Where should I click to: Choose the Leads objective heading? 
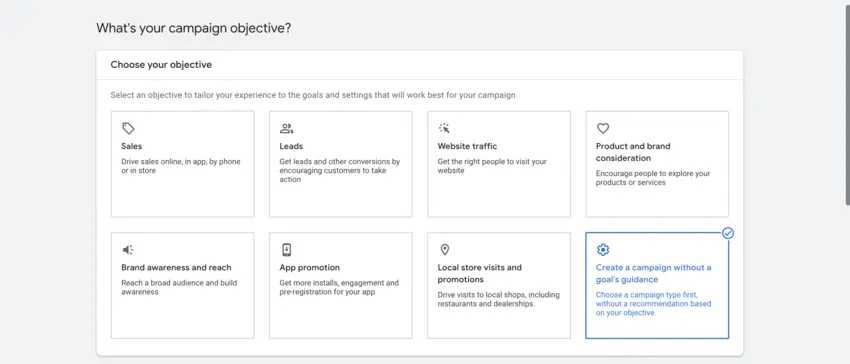291,146
